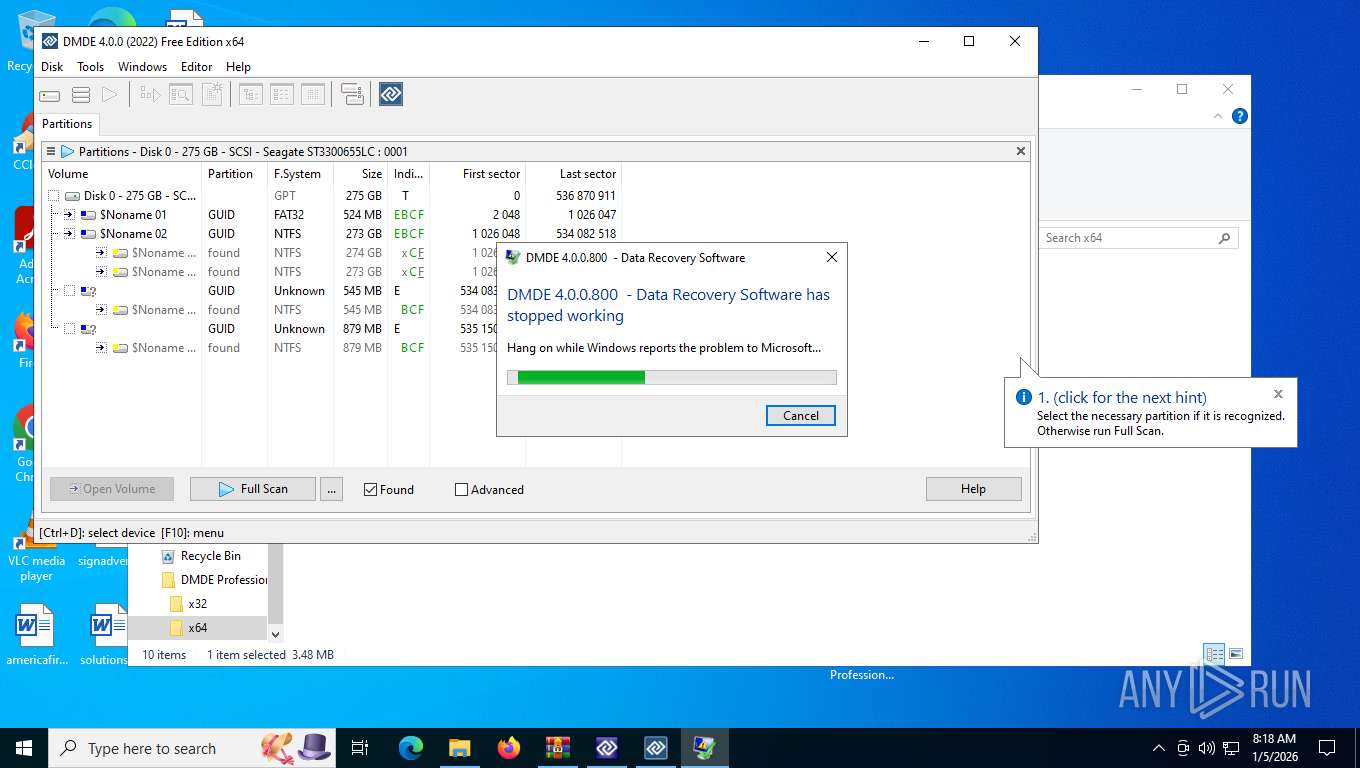1360x768 pixels.
Task: Click the error reporting progress bar
Action: point(671,377)
